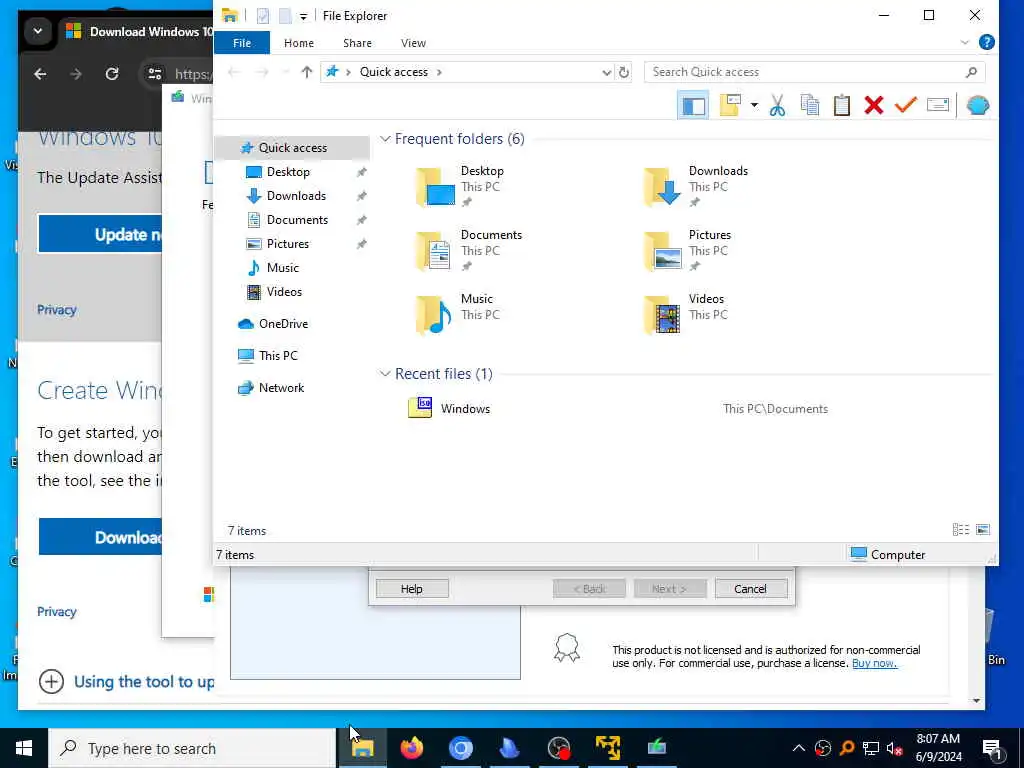
Task: Select the Documents folder in Frequent folders
Action: [468, 250]
